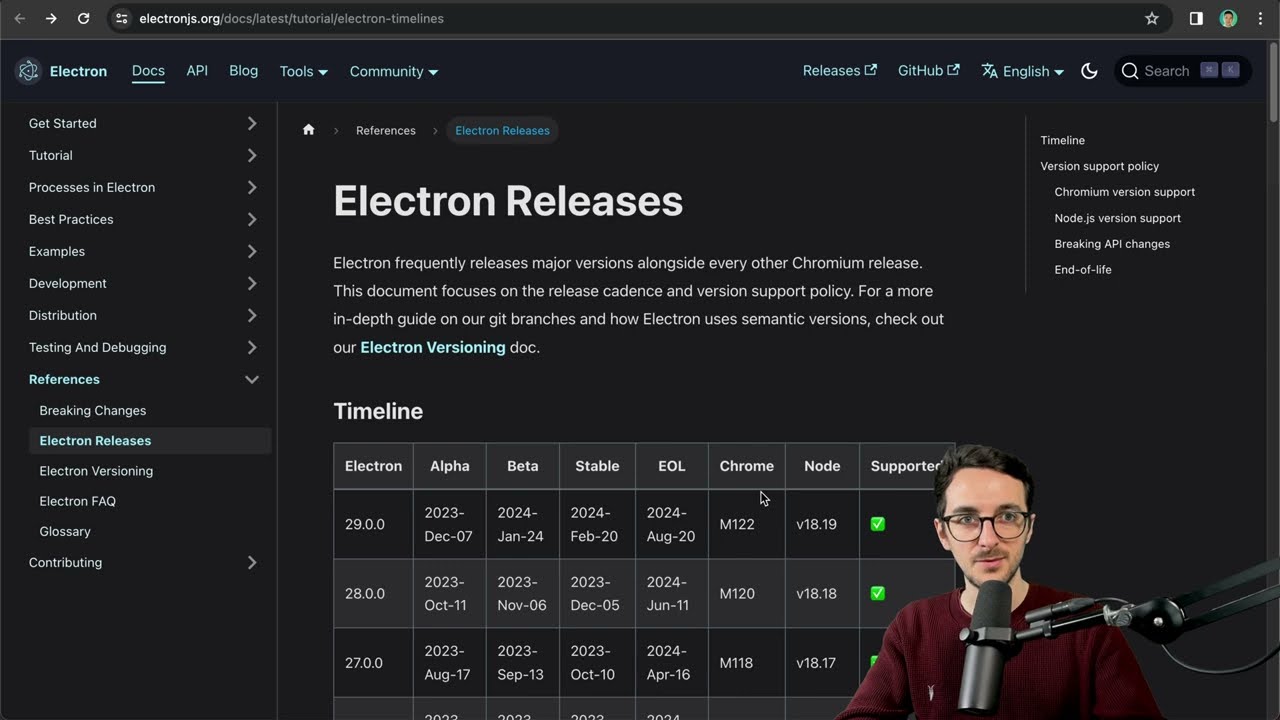Open the Chrome three-dot menu
Image resolution: width=1280 pixels, height=720 pixels.
point(1260,18)
